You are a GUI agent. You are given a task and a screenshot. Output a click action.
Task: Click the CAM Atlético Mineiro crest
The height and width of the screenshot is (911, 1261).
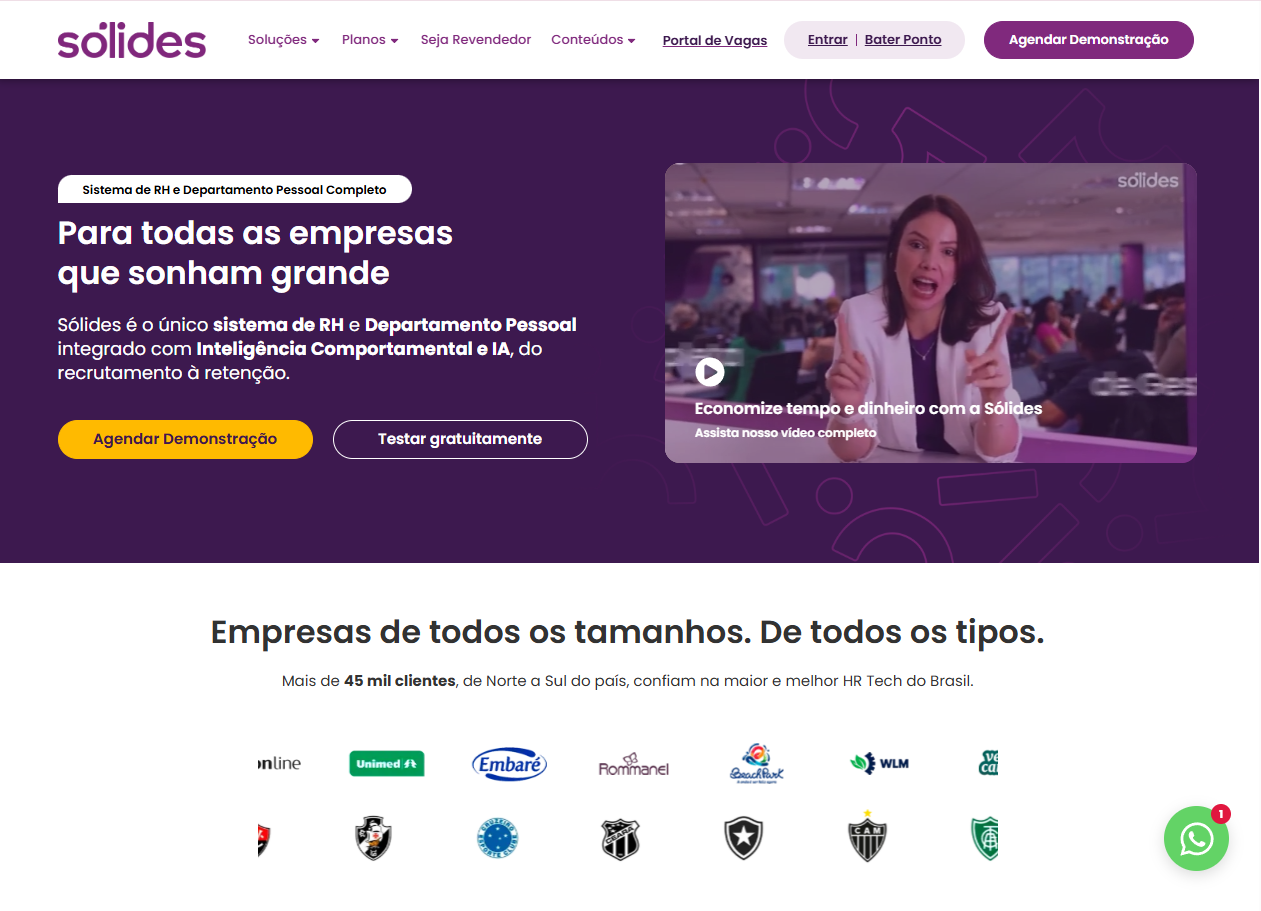(x=867, y=836)
